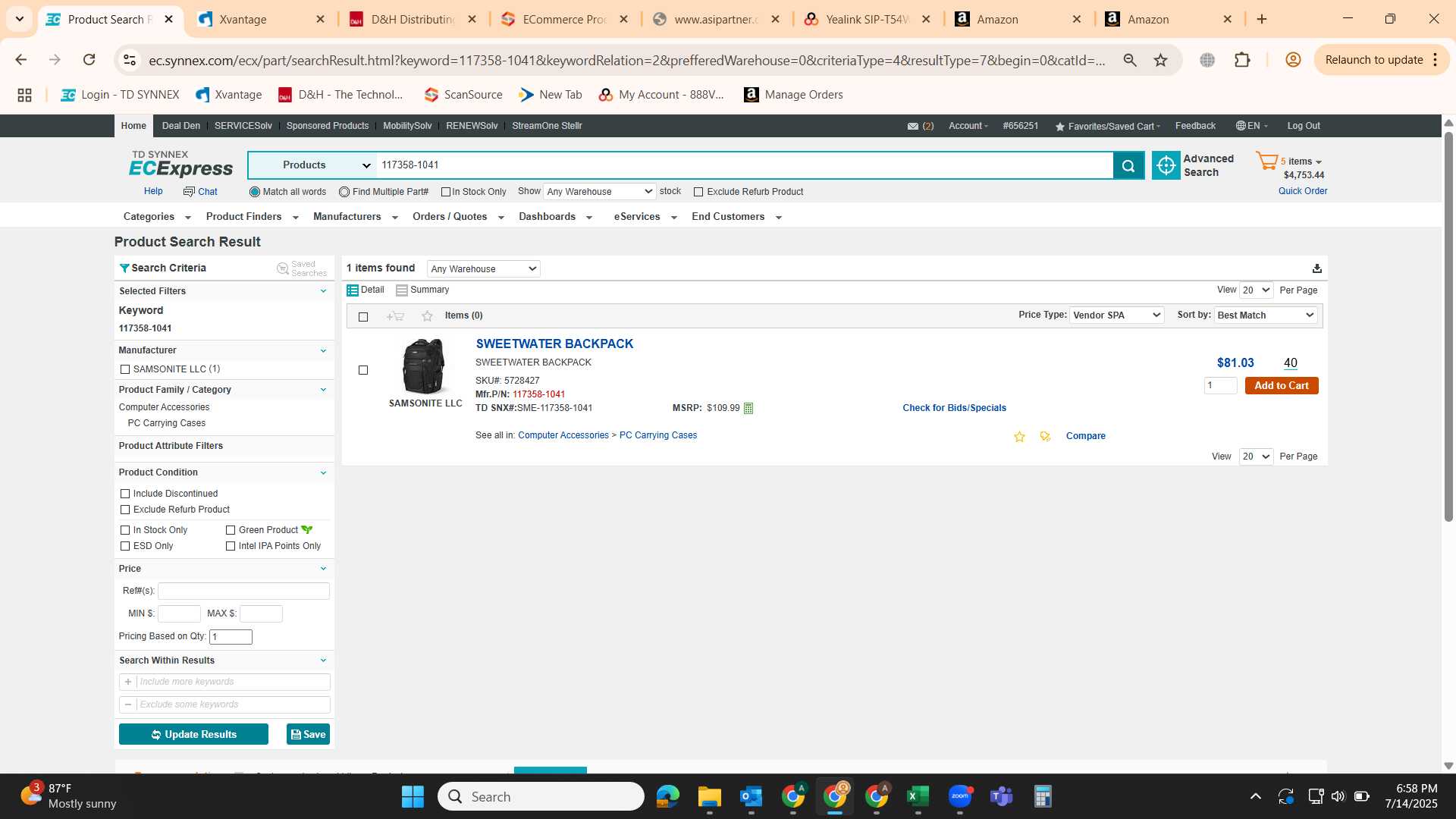
Task: Open Advanced Search crosshair icon
Action: (1166, 165)
